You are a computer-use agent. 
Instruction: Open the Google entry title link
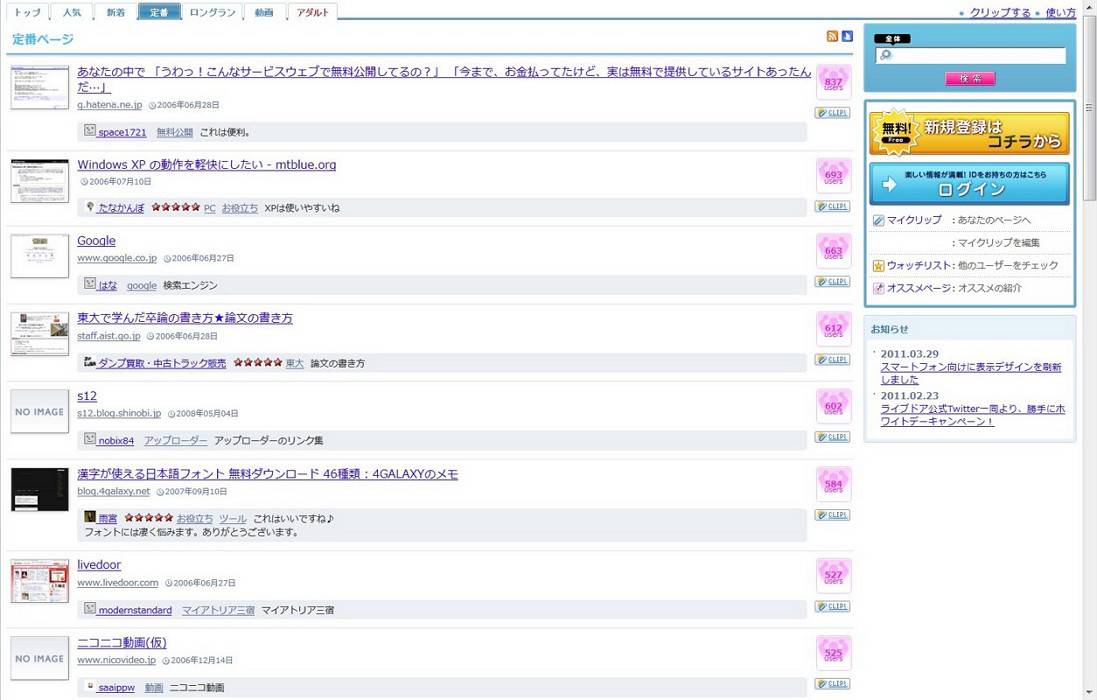point(97,241)
